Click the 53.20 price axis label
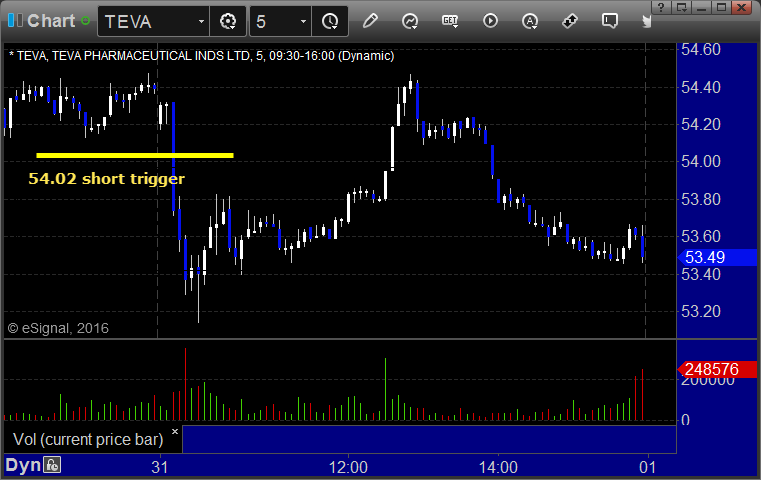Viewport: 761px width, 480px height. 701,311
